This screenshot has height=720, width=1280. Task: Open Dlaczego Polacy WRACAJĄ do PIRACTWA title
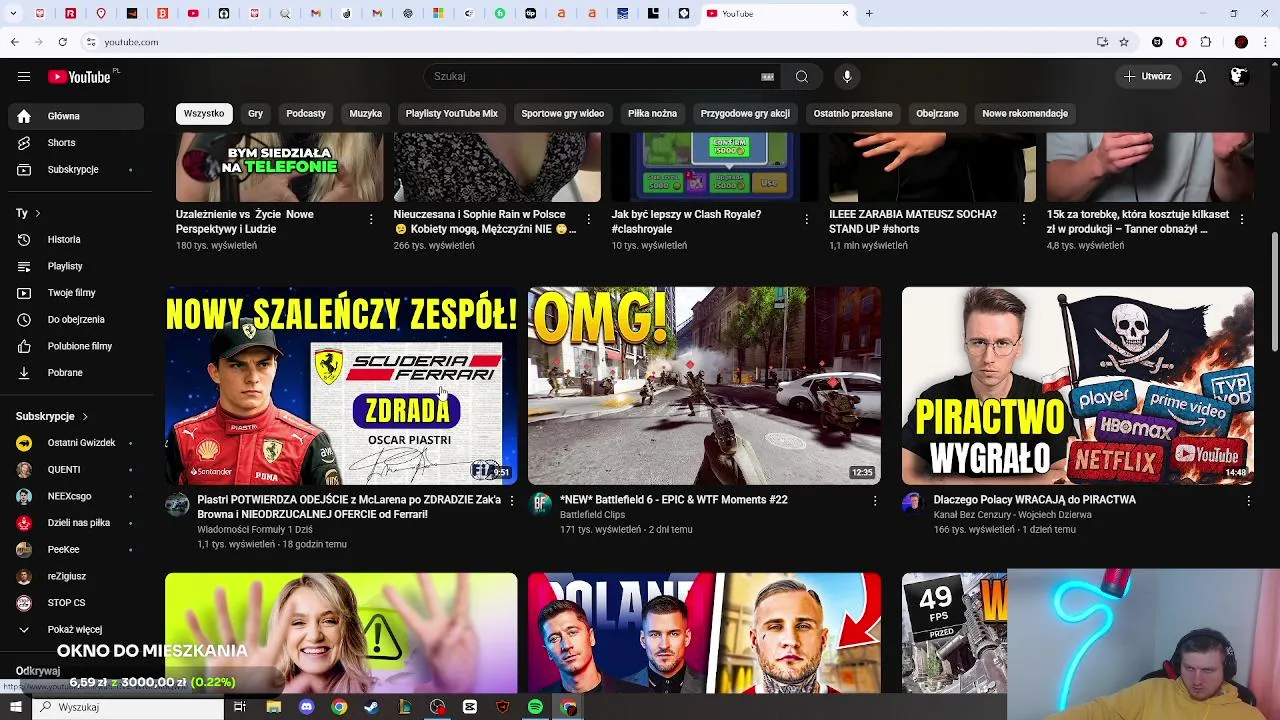[x=1034, y=500]
